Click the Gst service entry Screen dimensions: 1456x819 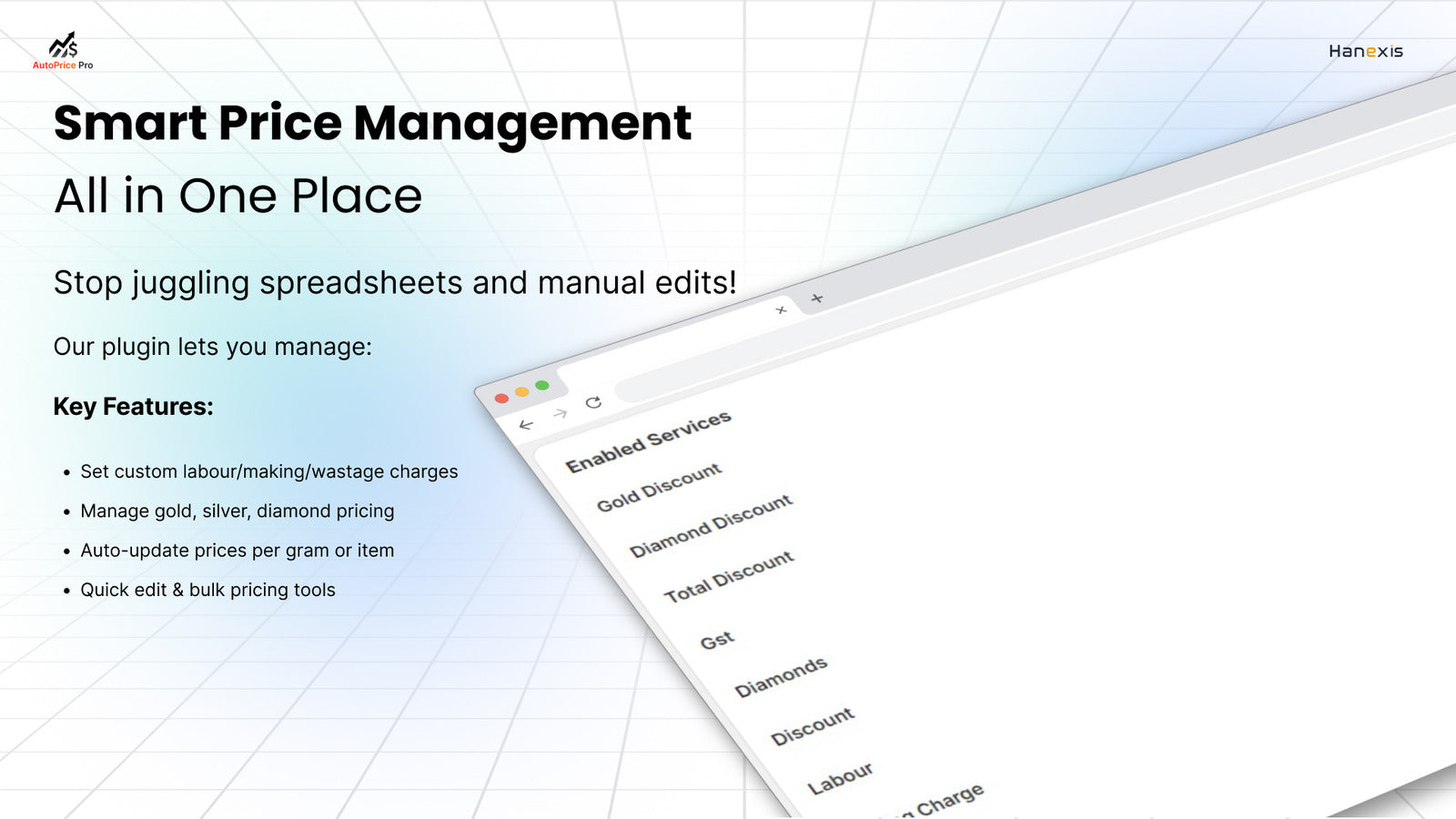(x=717, y=641)
